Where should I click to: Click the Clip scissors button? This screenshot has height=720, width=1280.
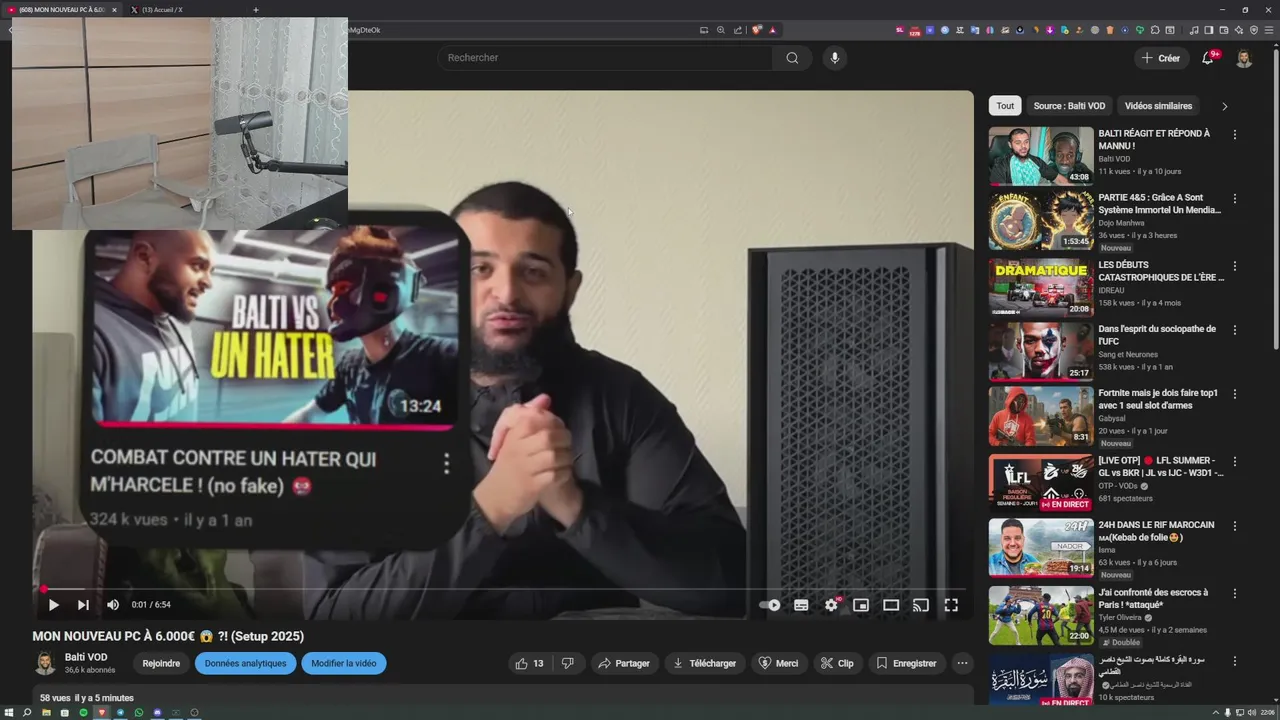pyautogui.click(x=837, y=663)
